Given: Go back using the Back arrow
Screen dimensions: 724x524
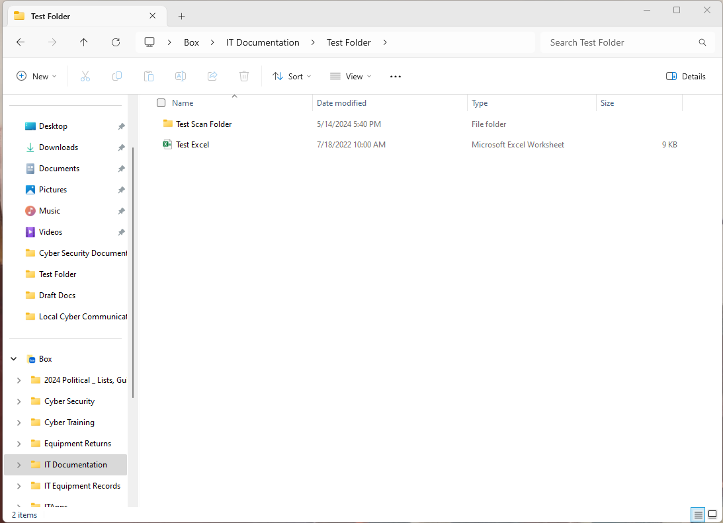Looking at the screenshot, I should click(x=20, y=42).
